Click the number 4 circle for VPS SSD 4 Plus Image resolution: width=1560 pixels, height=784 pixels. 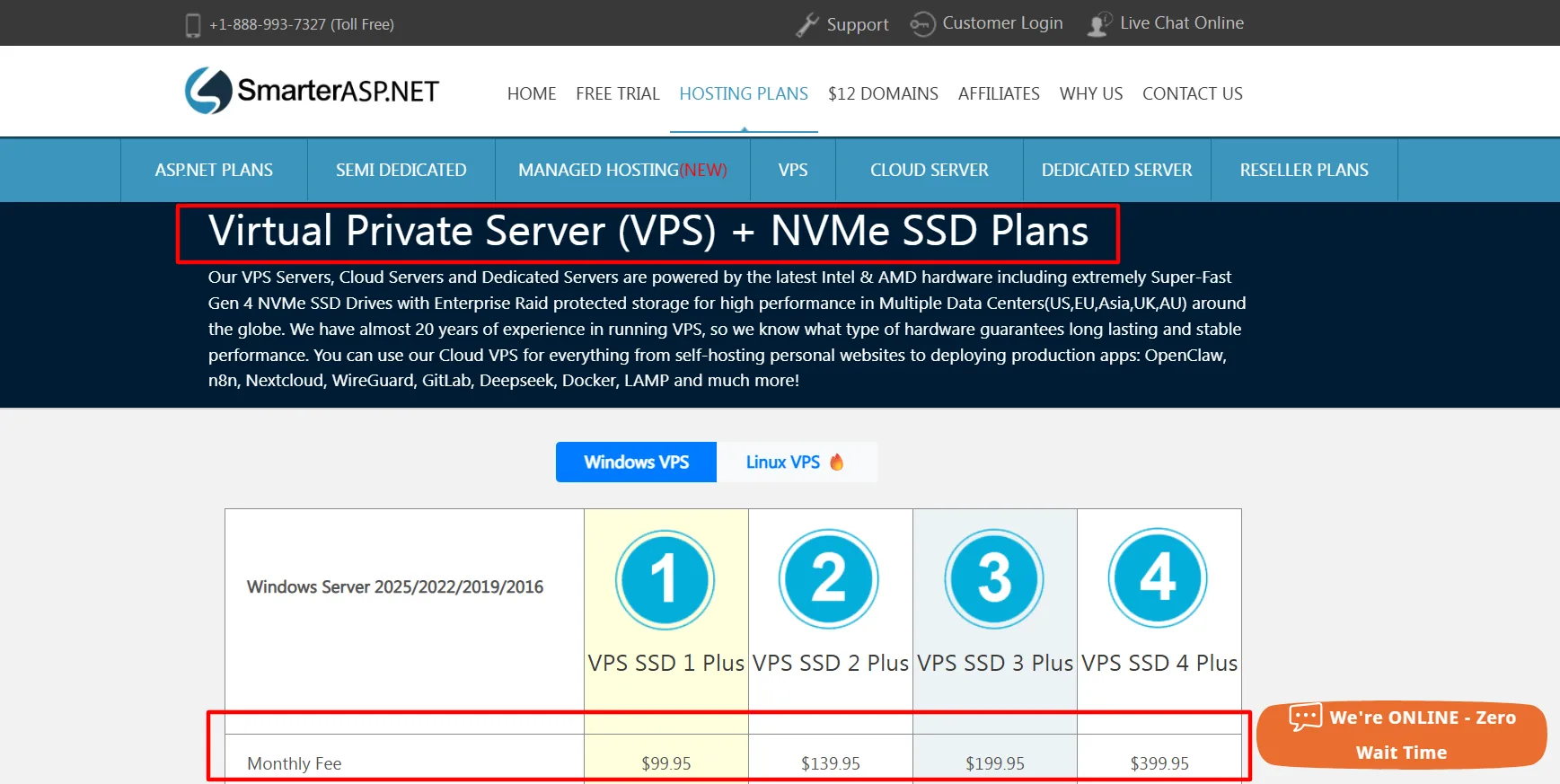[x=1158, y=578]
